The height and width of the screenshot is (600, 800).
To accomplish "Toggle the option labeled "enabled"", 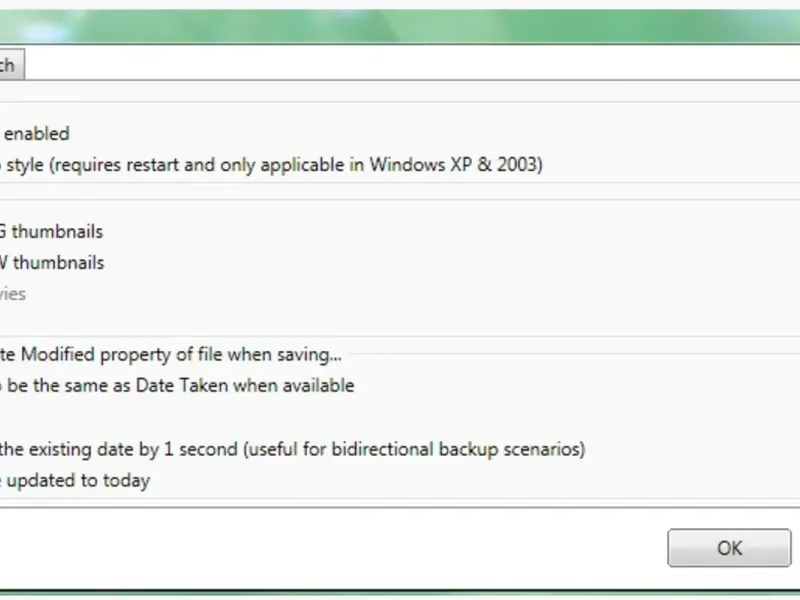I will click(x=36, y=133).
